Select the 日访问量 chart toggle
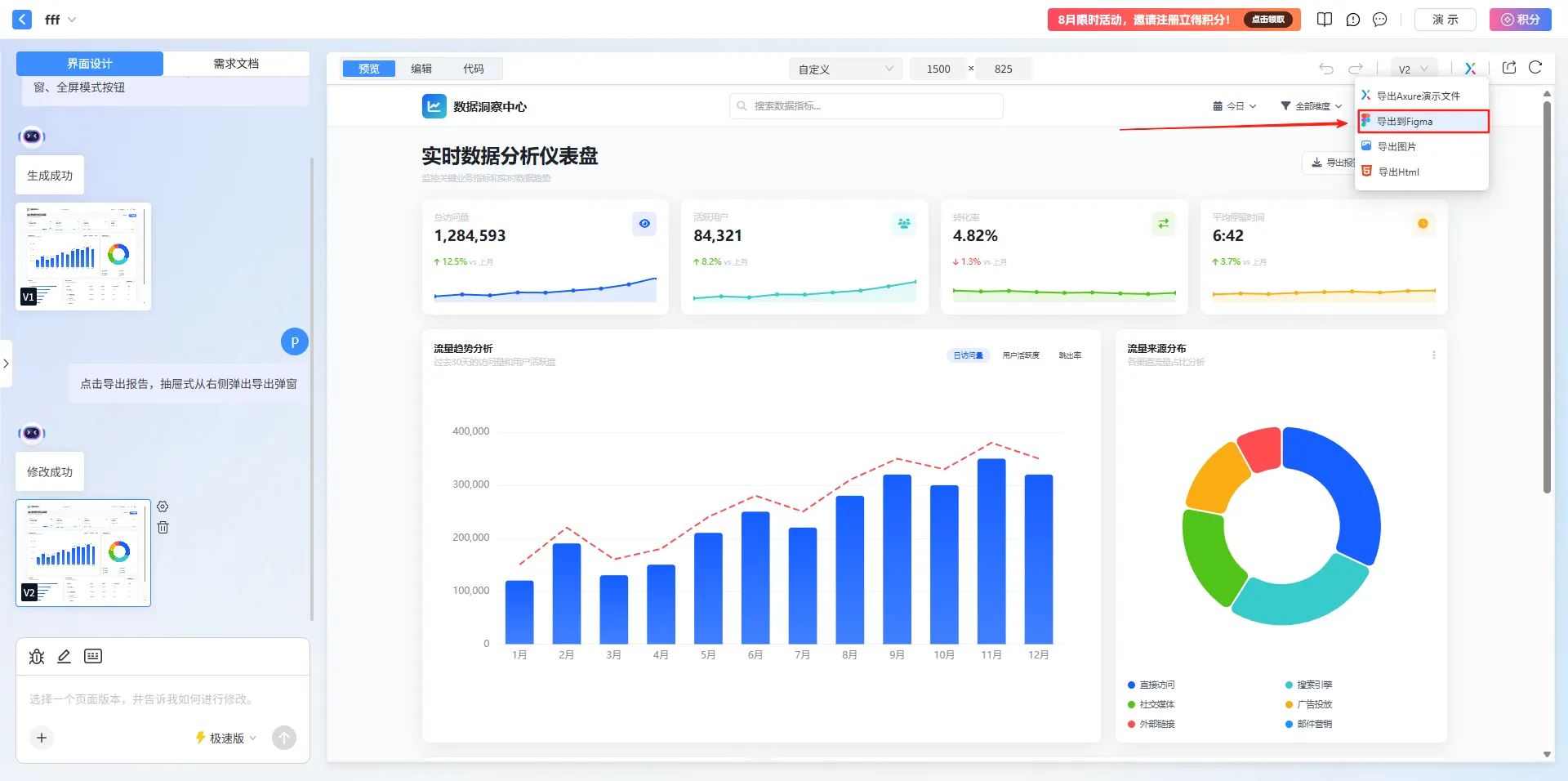This screenshot has height=781, width=1568. [x=969, y=355]
